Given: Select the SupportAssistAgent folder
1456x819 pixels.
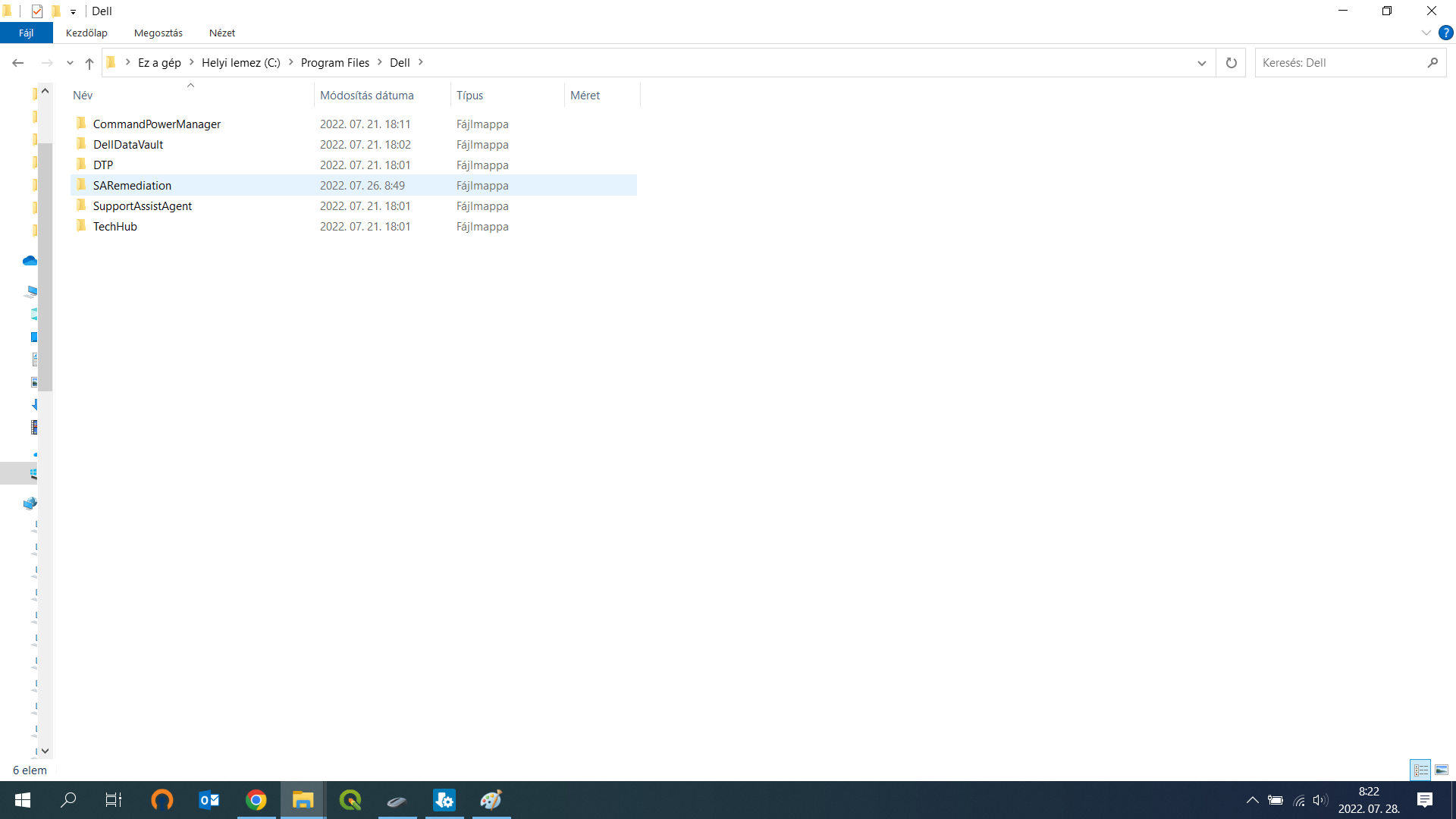Looking at the screenshot, I should [353, 206].
